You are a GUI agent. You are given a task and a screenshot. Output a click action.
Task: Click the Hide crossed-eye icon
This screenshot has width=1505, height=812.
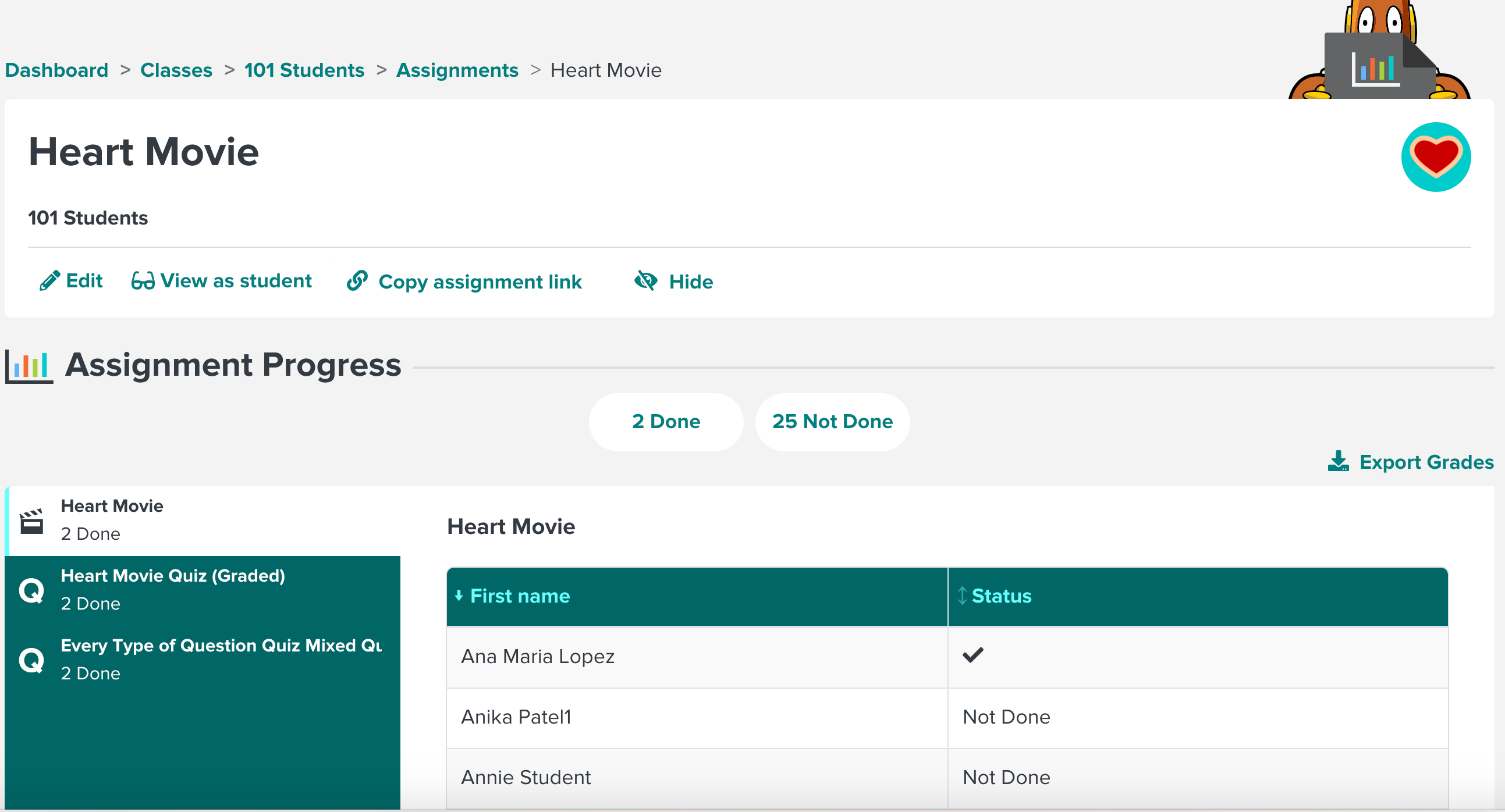point(645,281)
